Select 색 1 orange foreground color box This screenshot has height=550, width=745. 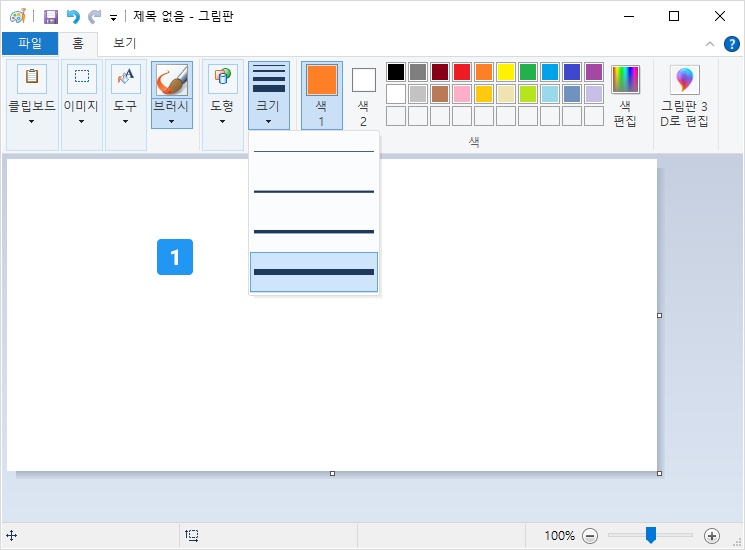pyautogui.click(x=322, y=95)
